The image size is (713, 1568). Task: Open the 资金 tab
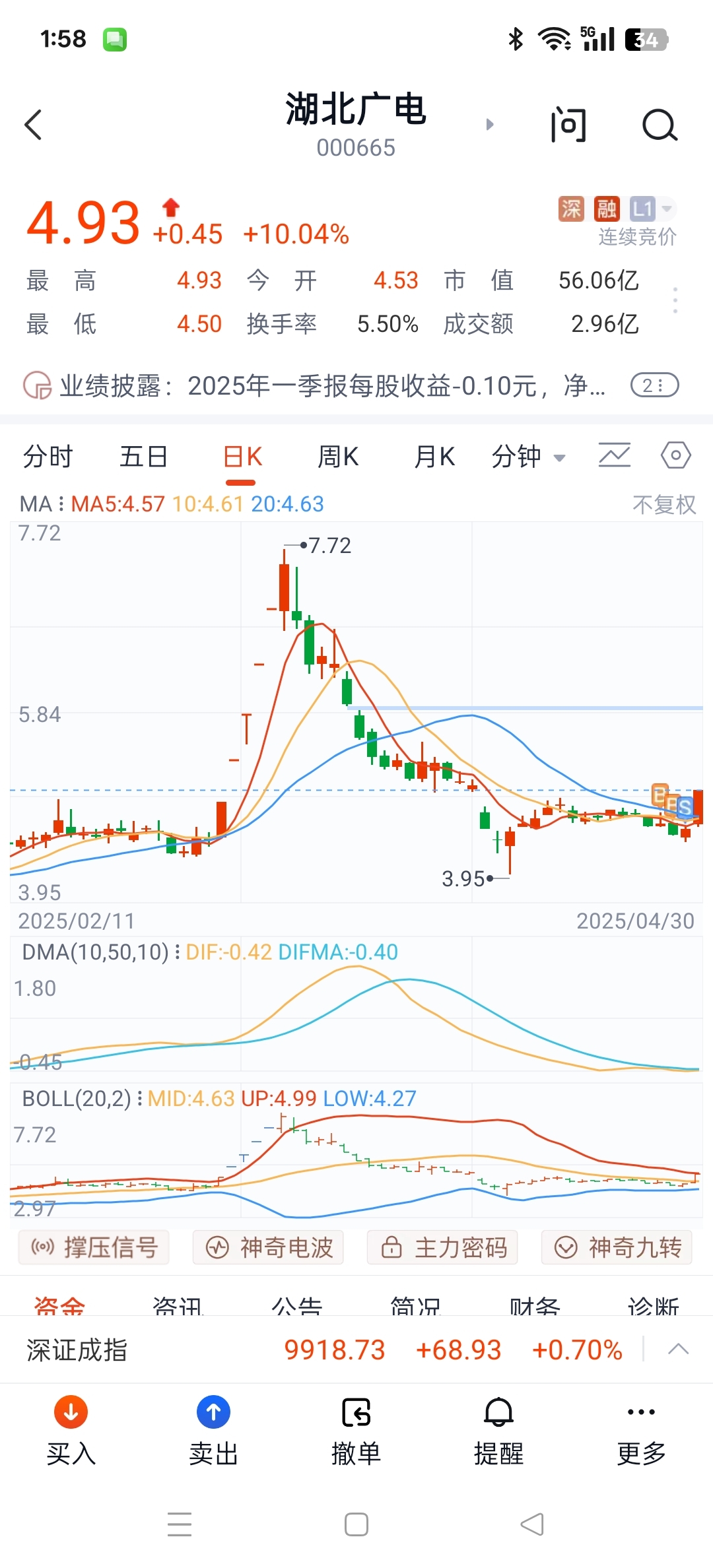coord(59,1305)
